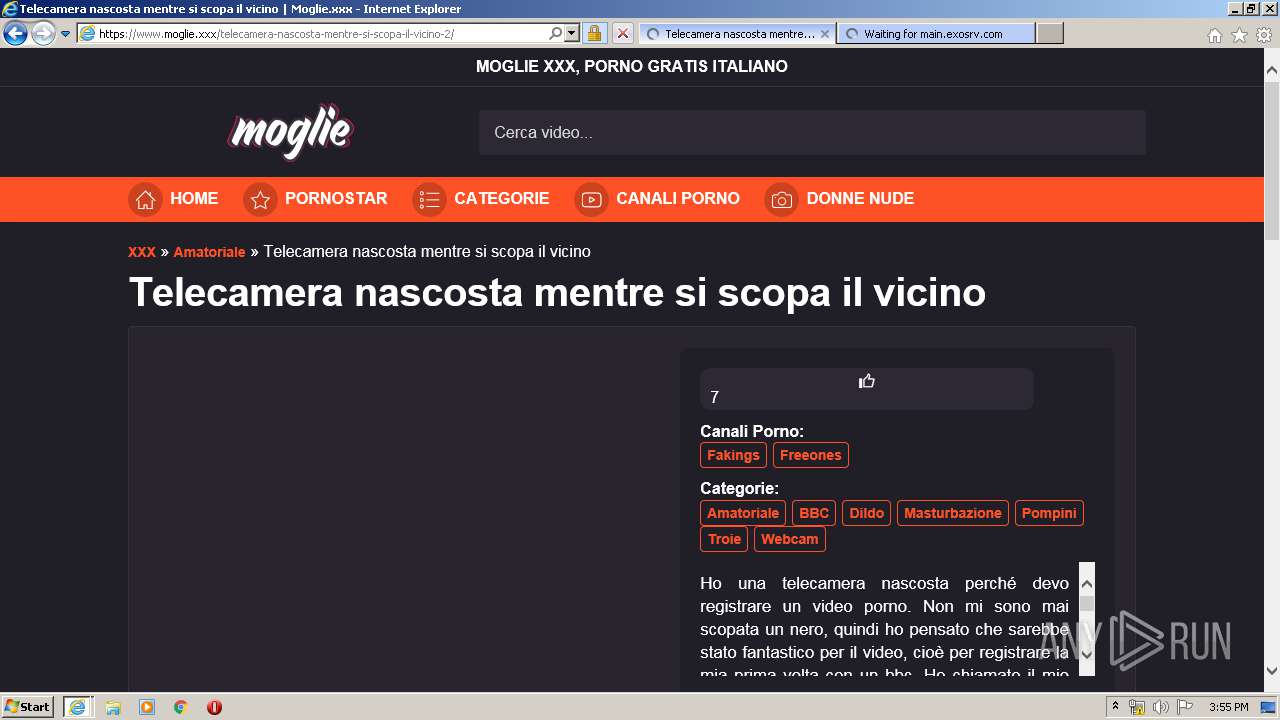This screenshot has width=1280, height=720.
Task: Open the File Explorer folder taskbar icon
Action: point(113,707)
